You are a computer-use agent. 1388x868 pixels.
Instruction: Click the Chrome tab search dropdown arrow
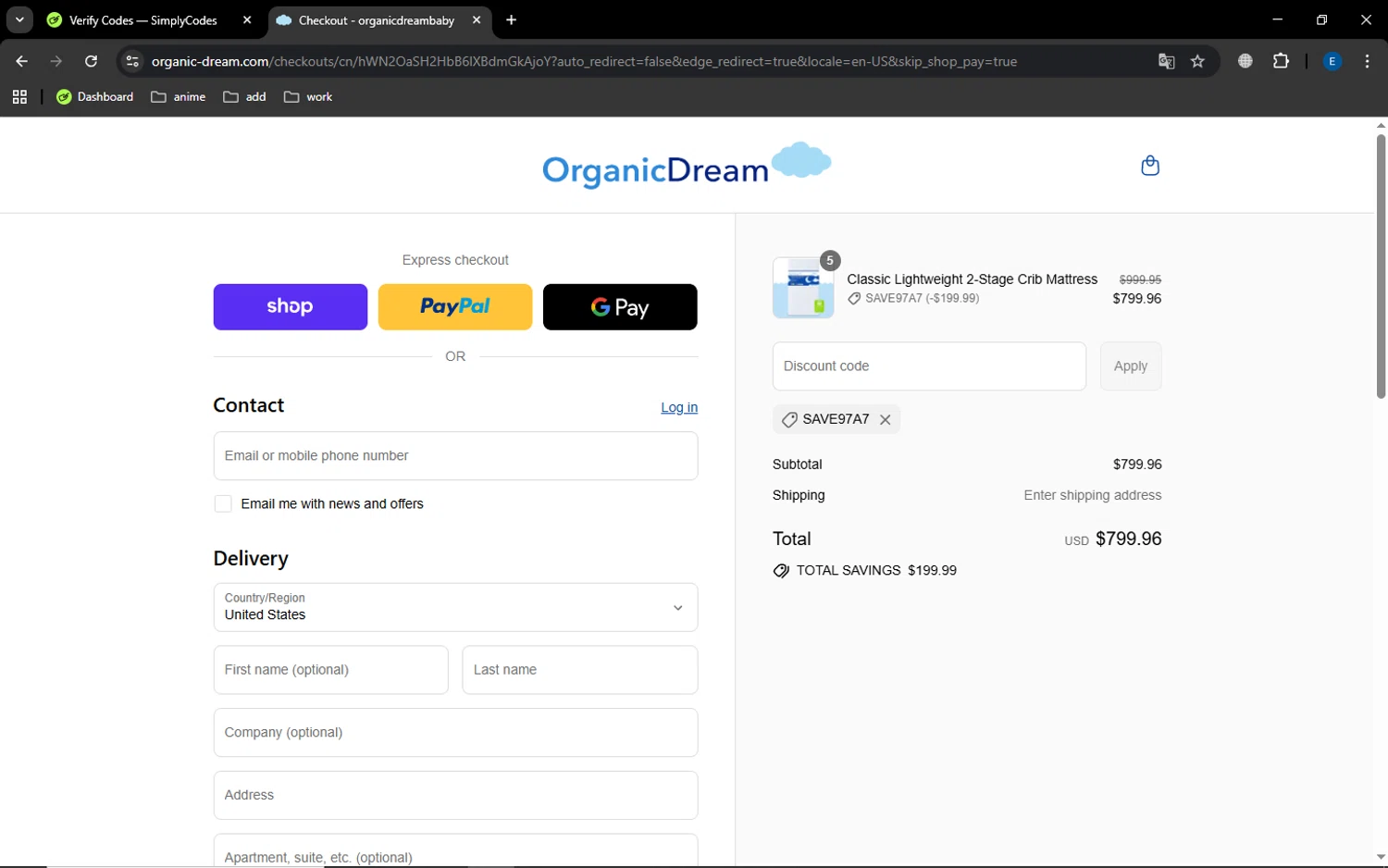coord(19,19)
